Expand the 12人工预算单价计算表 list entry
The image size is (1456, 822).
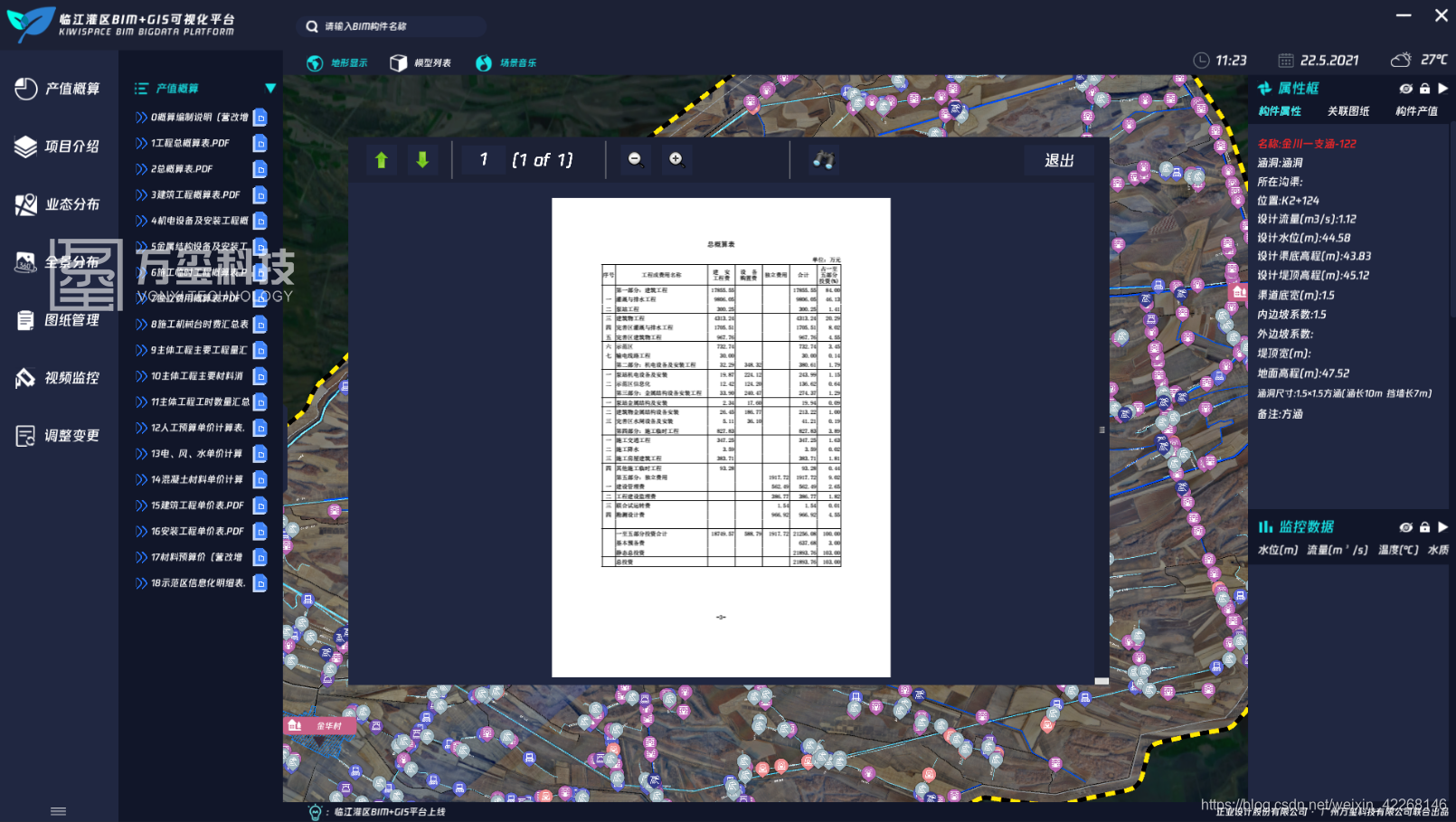(141, 428)
